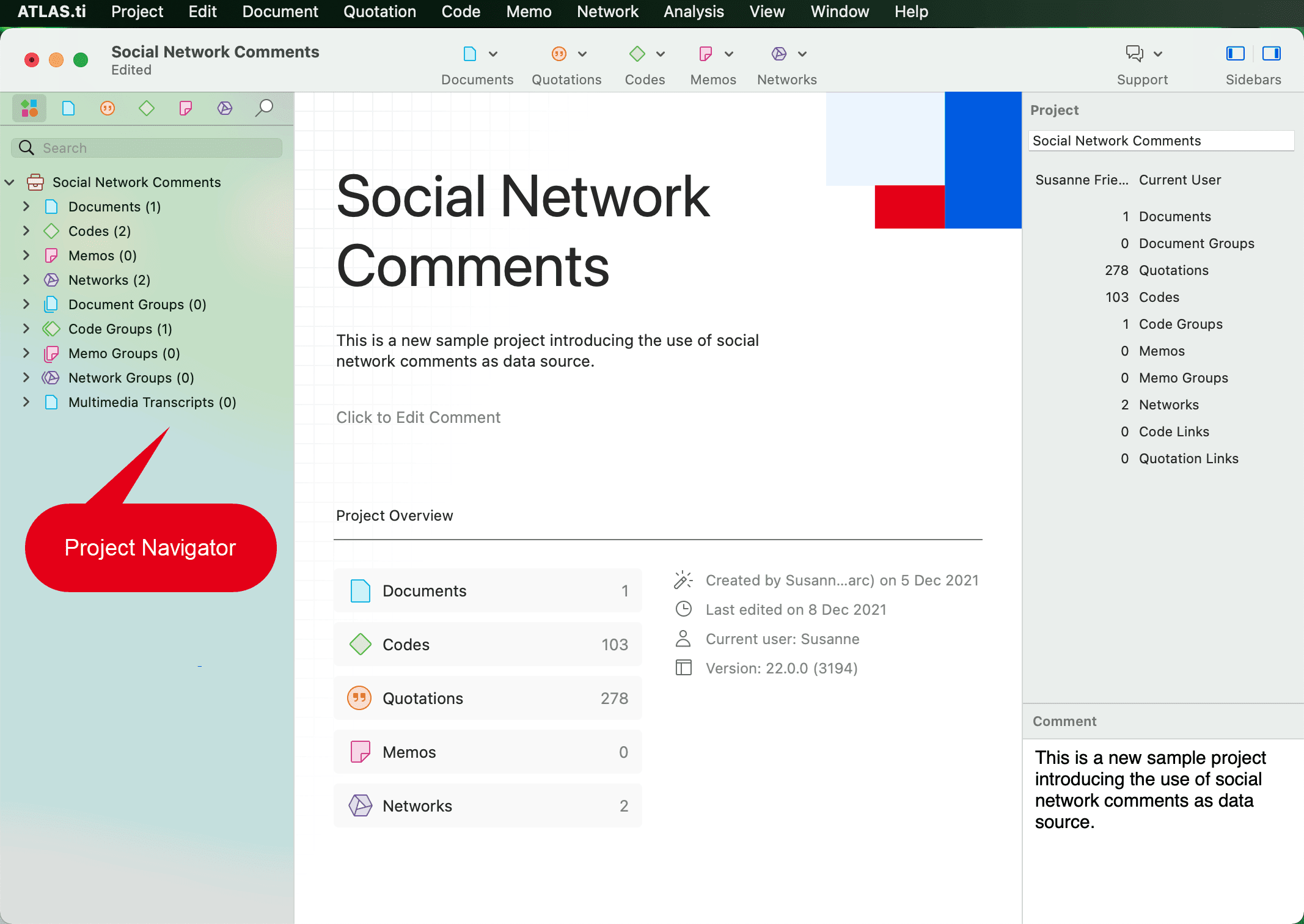
Task: Switch navigator to the Documents icon
Action: pos(68,109)
